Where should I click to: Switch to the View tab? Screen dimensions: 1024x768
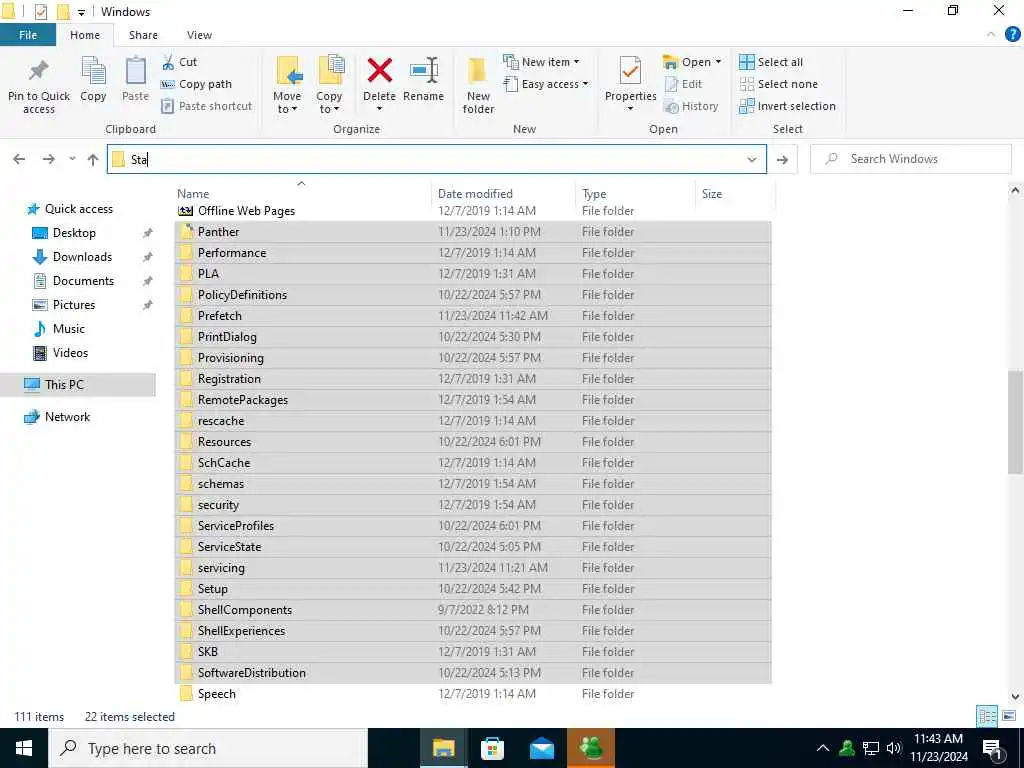199,35
